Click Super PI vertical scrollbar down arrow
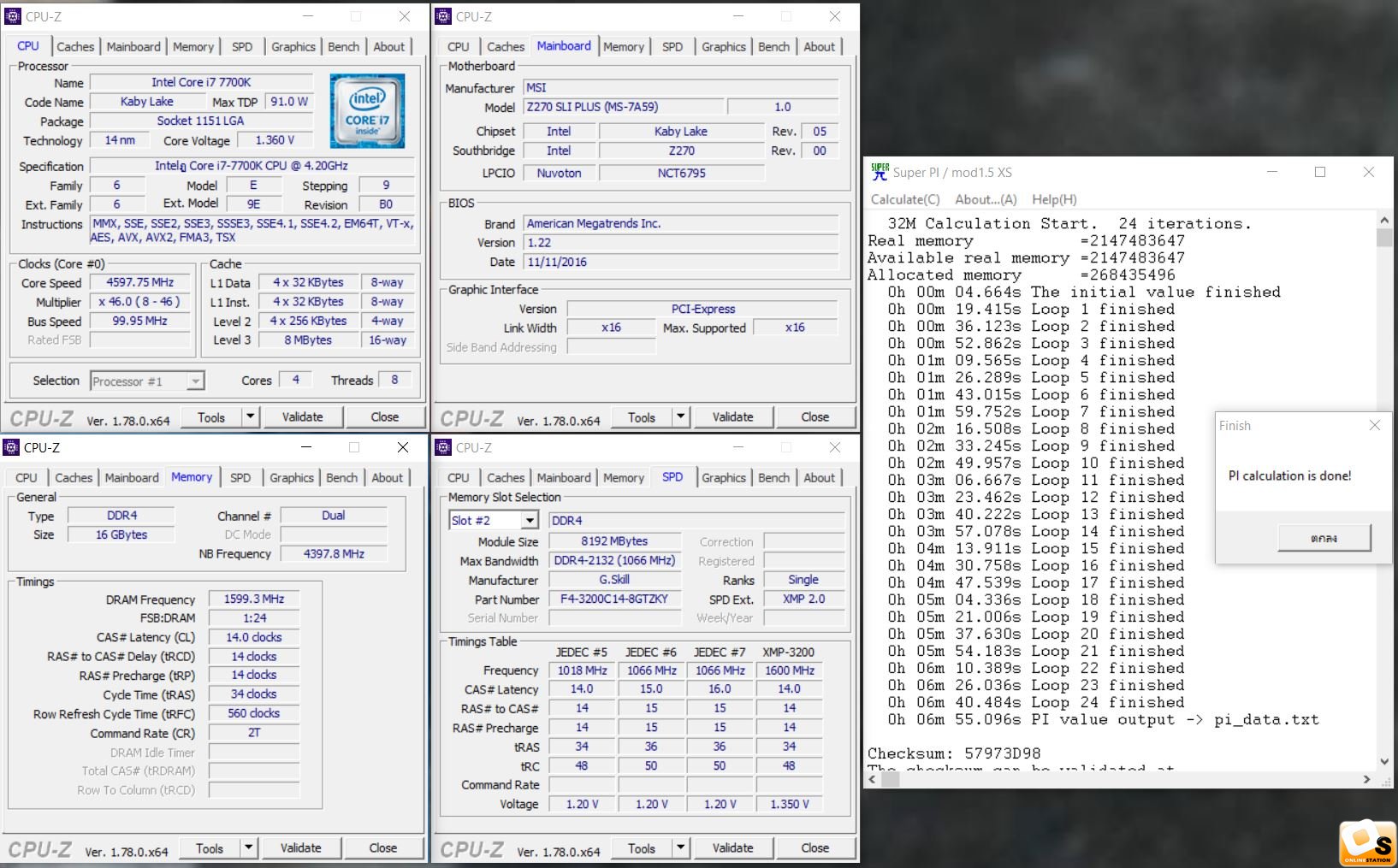Image resolution: width=1398 pixels, height=868 pixels. coord(1384,761)
